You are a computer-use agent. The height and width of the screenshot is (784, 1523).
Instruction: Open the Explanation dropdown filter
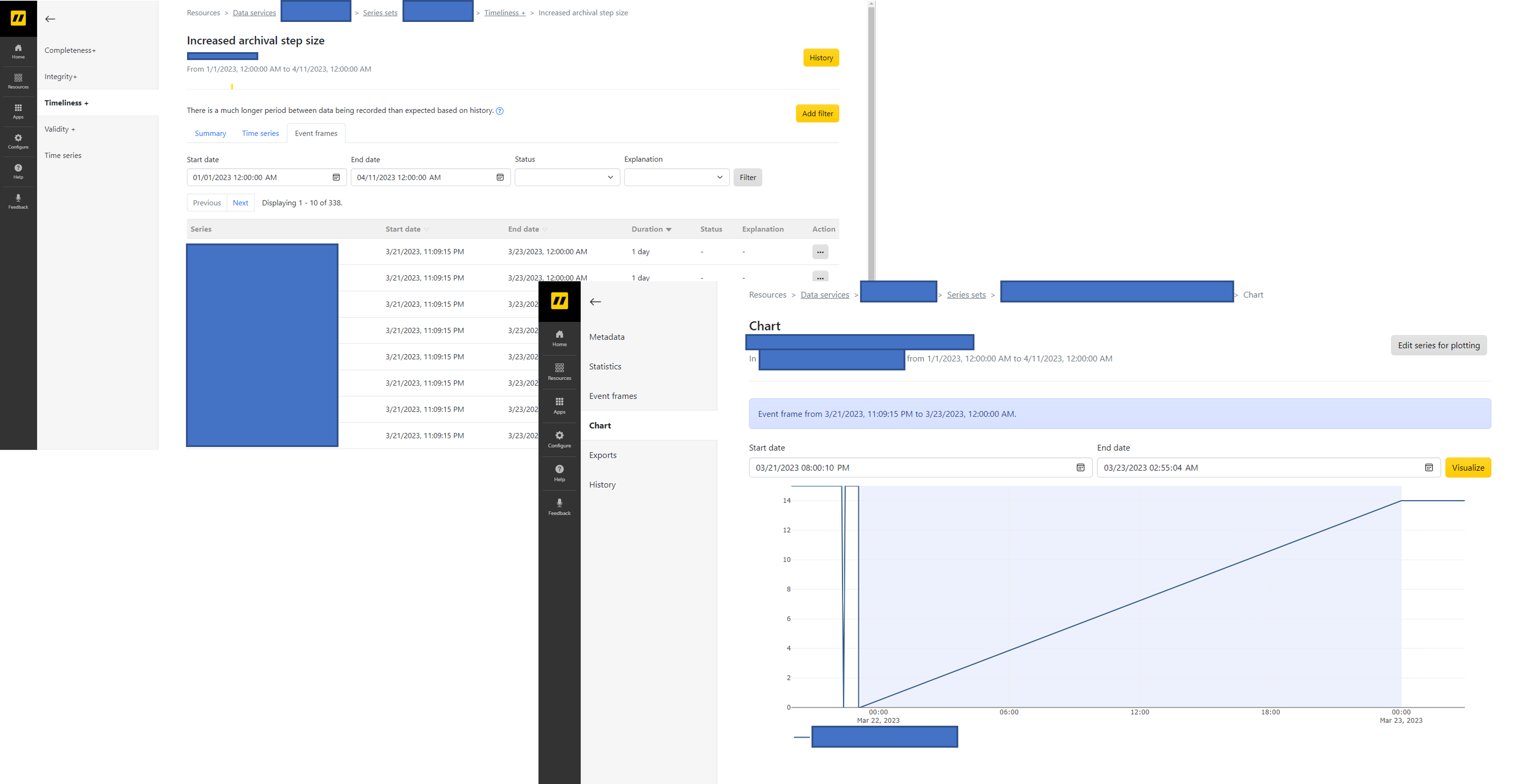click(676, 177)
